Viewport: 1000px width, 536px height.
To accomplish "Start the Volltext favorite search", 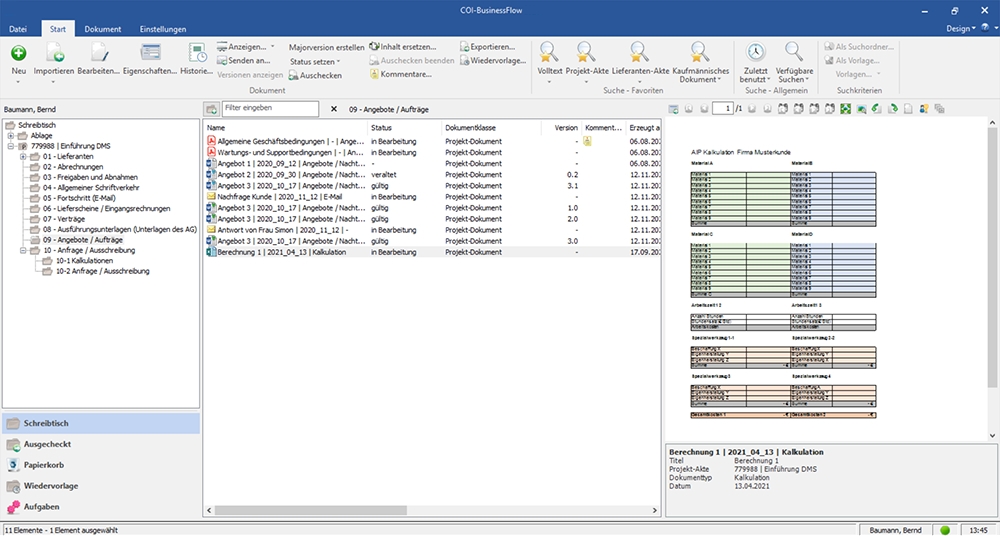I will [549, 53].
